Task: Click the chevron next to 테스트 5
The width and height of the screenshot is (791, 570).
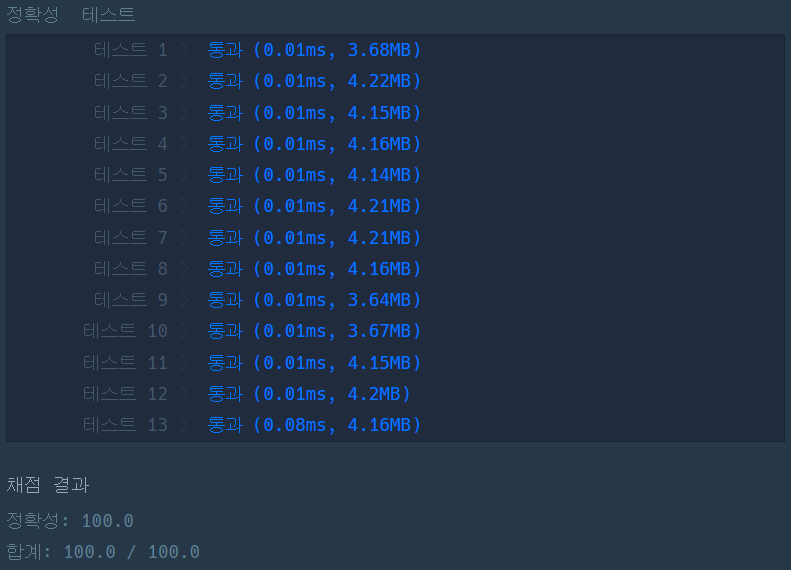Action: [x=185, y=175]
